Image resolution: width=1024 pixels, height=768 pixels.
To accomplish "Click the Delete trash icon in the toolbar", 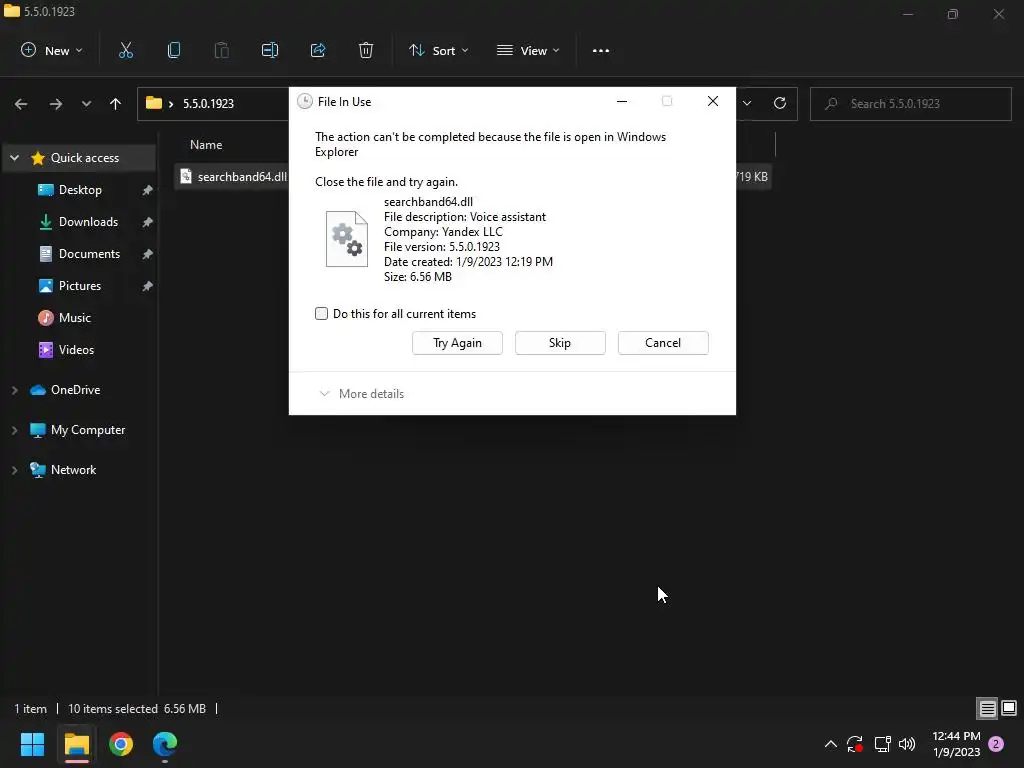I will tap(366, 50).
